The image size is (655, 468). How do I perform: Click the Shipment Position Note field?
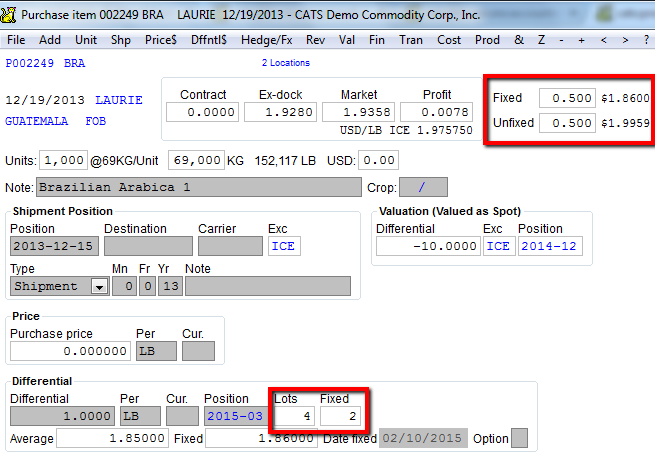pos(268,286)
